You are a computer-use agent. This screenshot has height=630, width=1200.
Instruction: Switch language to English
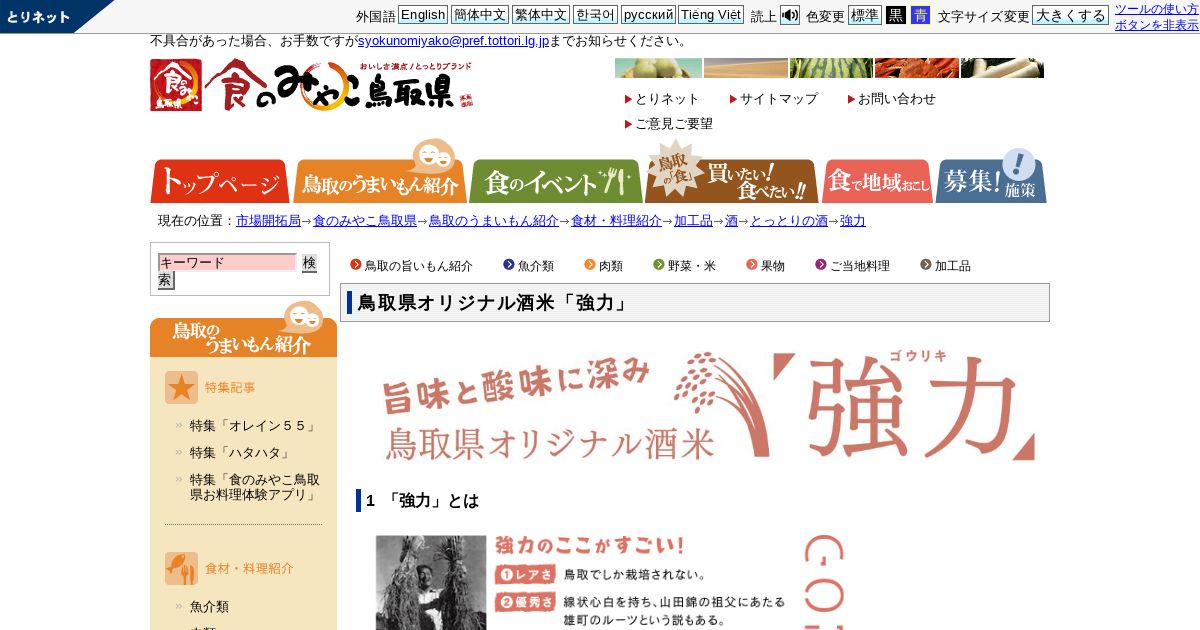[423, 15]
